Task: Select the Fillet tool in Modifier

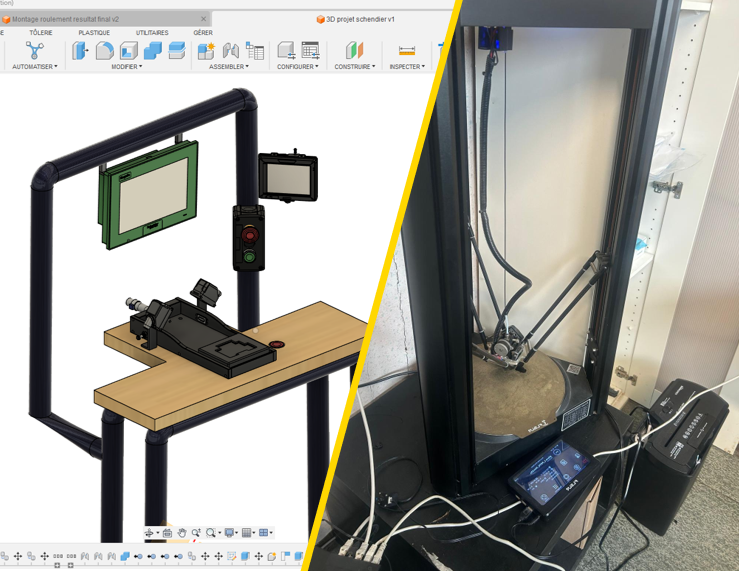Action: 105,50
